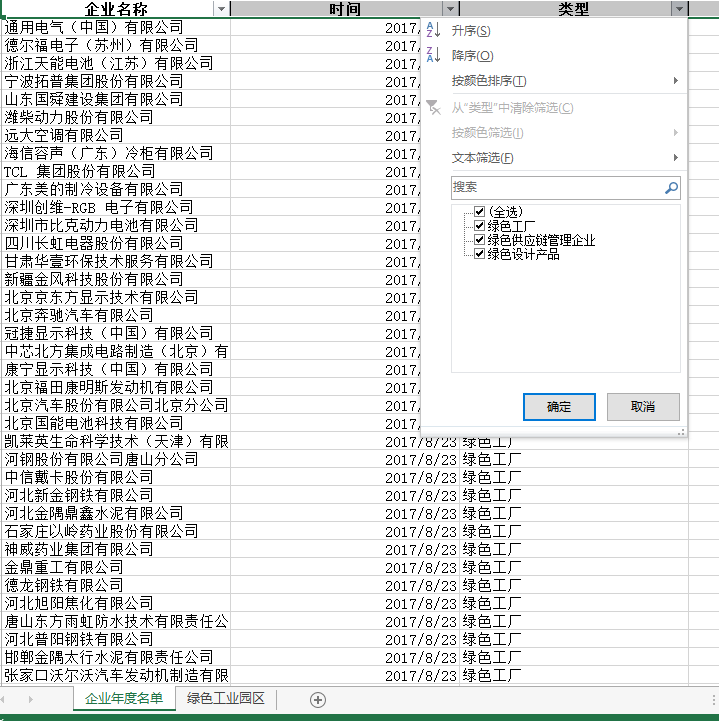Select cell 宁波拓普集团股份有限公司
Image resolution: width=719 pixels, height=721 pixels.
[116, 81]
